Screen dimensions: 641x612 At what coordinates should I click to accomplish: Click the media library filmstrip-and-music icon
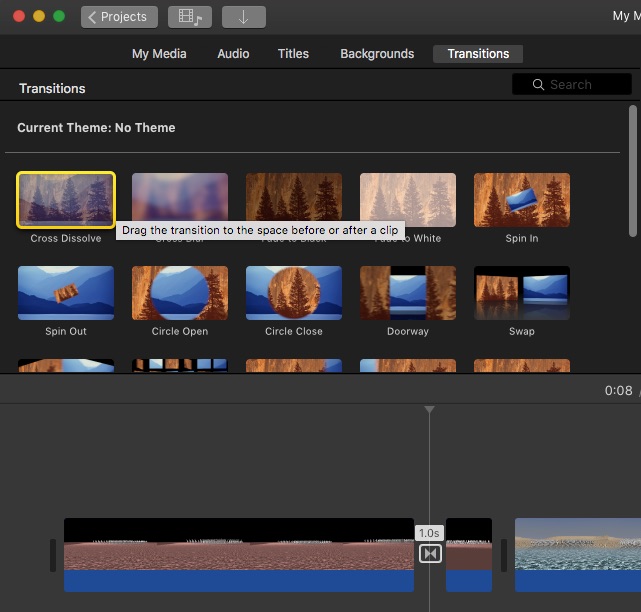pyautogui.click(x=190, y=17)
